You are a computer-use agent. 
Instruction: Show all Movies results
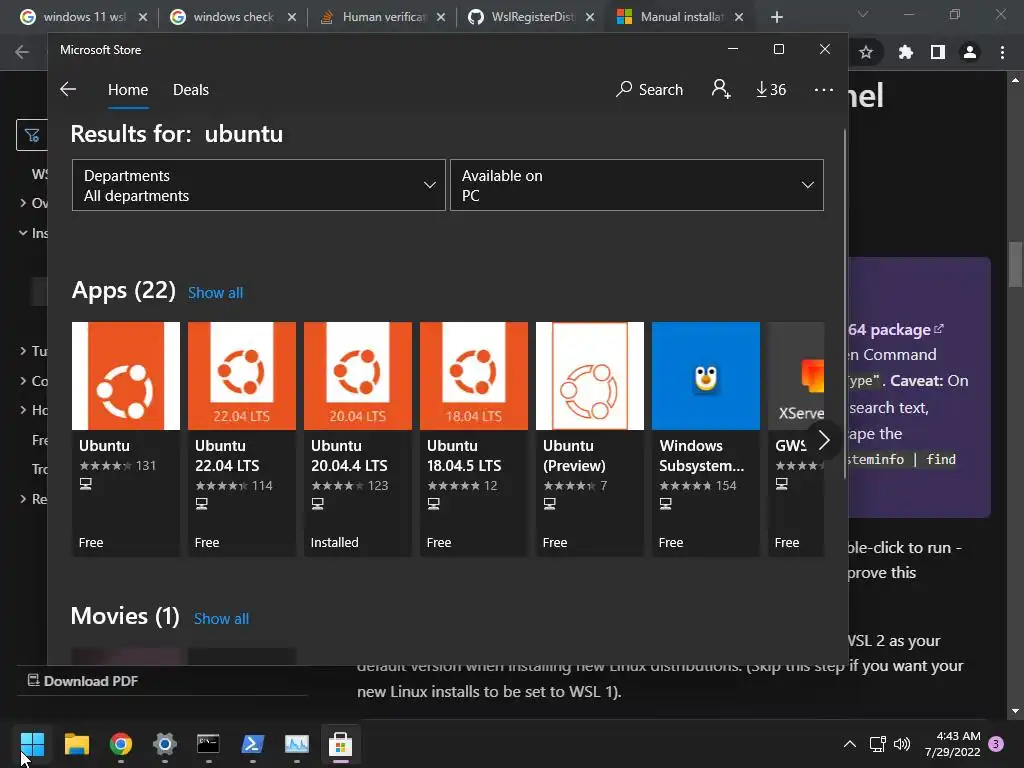[x=221, y=618]
